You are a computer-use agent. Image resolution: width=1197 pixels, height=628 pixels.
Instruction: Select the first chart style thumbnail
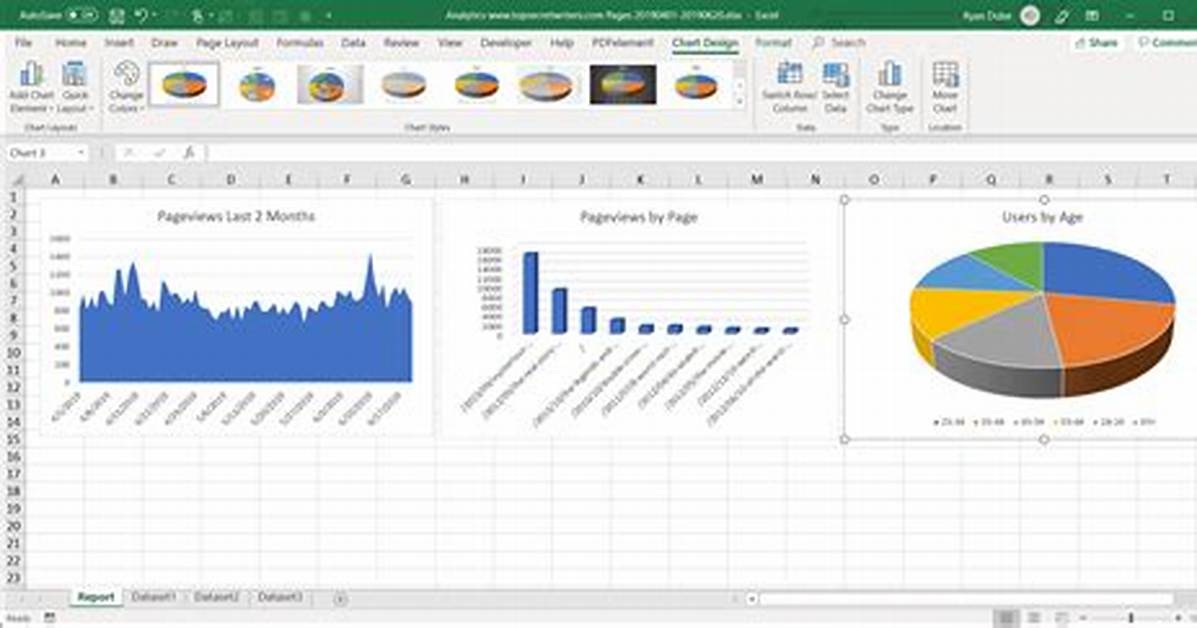tap(184, 84)
